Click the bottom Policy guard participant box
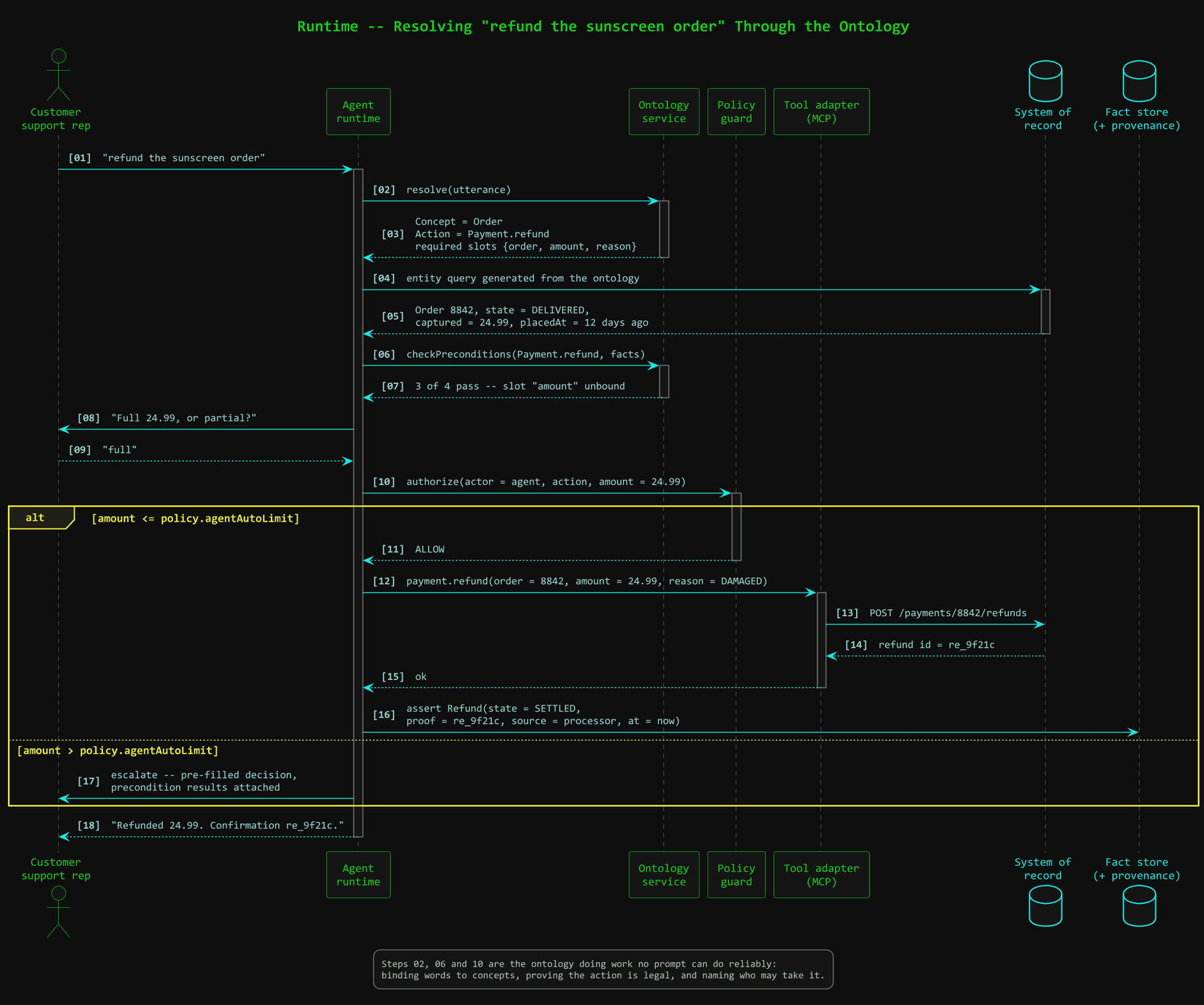This screenshot has width=1204, height=1005. tap(736, 875)
